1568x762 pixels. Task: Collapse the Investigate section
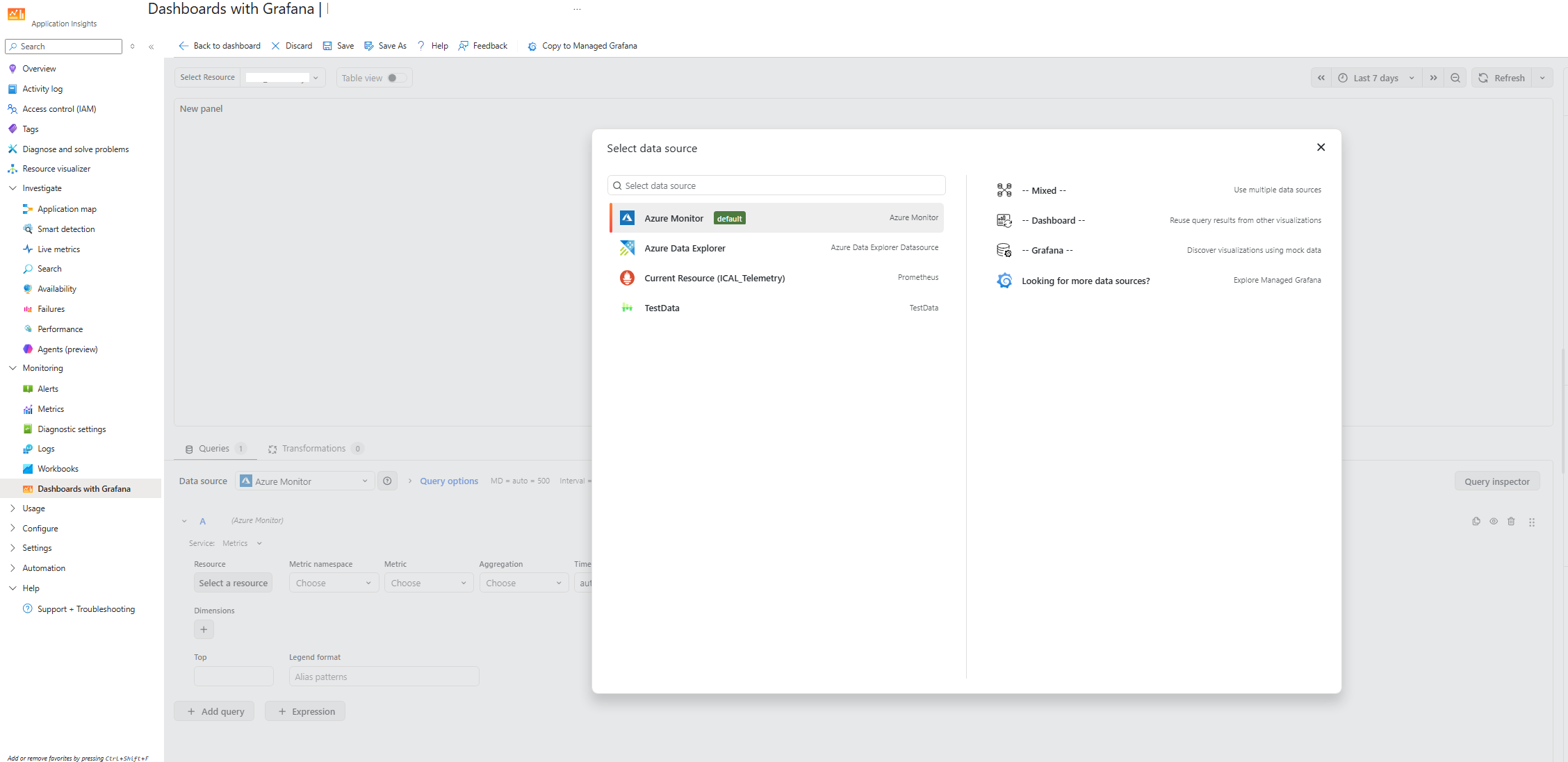13,188
